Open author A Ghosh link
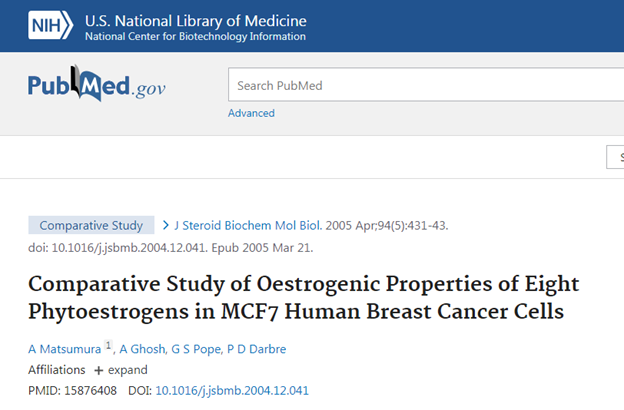Screen dimensions: 624x410 (x=142, y=349)
